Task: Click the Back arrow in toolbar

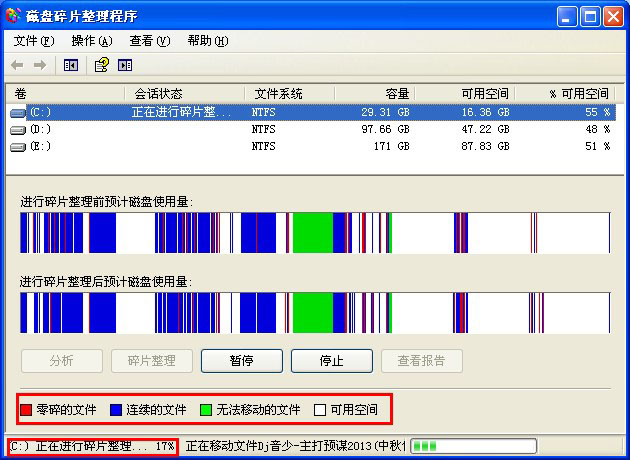Action: (x=17, y=65)
